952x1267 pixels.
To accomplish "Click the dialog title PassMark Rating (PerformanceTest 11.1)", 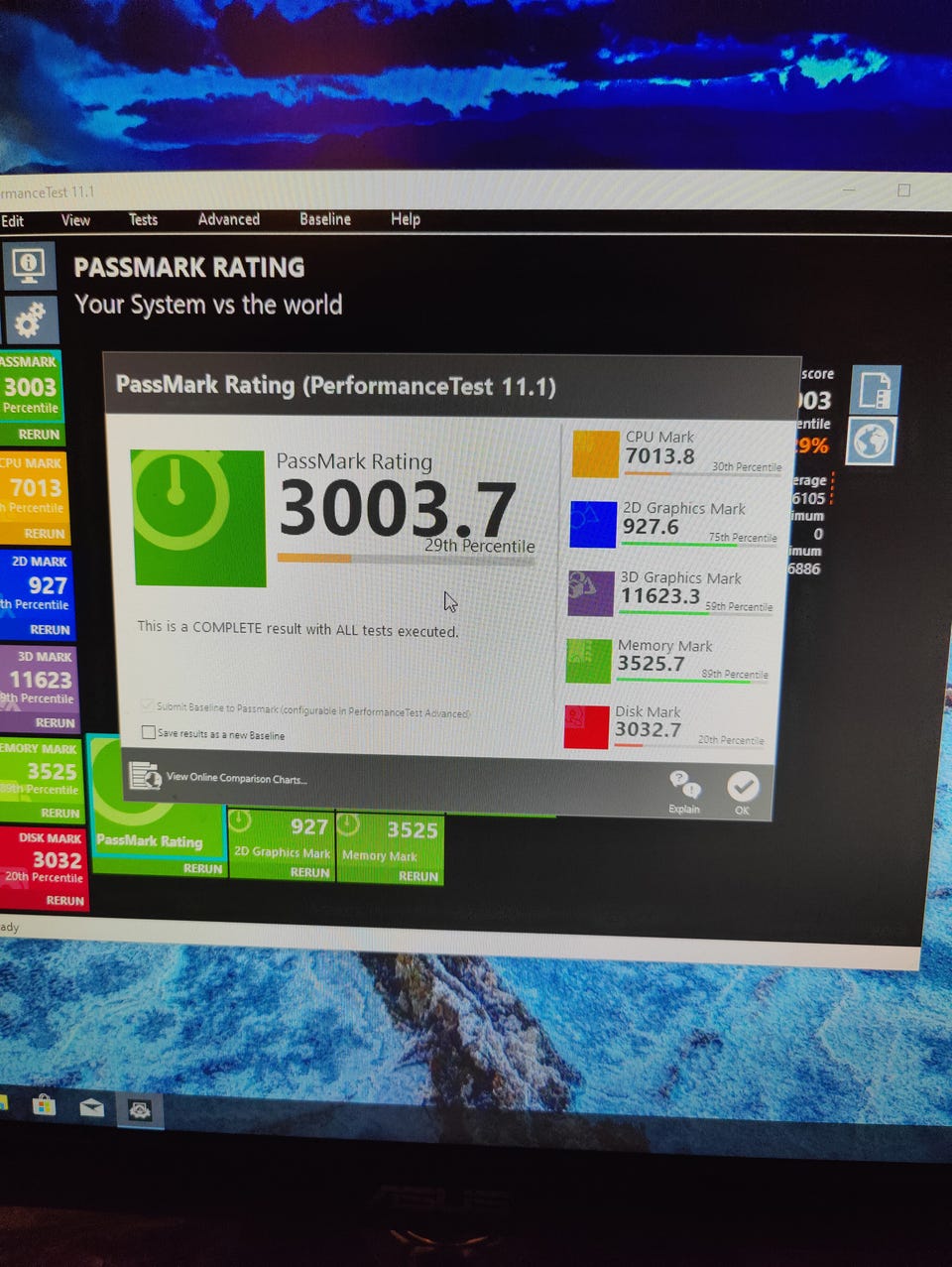I will pyautogui.click(x=336, y=385).
